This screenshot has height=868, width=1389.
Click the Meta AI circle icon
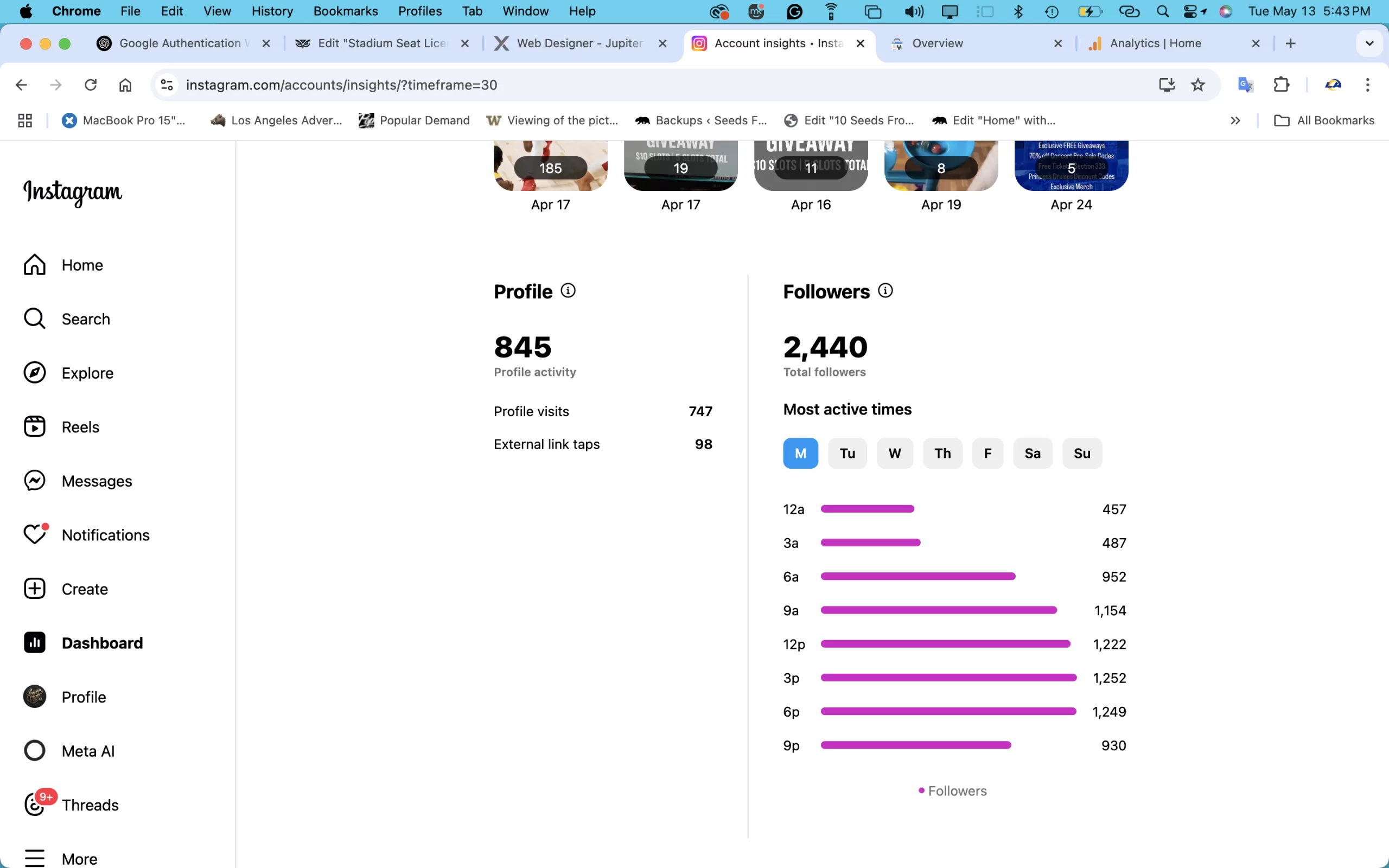34,750
